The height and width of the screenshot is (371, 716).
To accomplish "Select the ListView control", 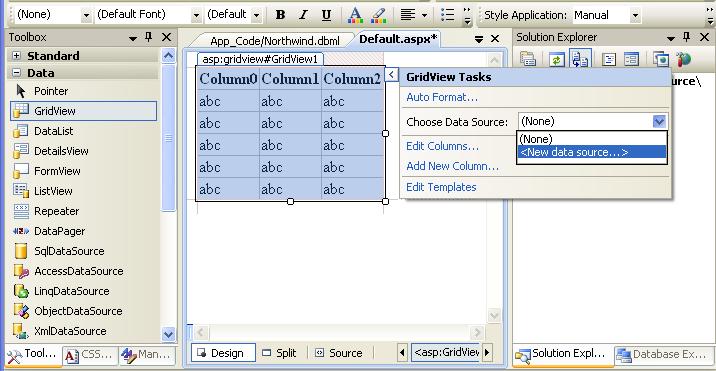I will click(83, 191).
